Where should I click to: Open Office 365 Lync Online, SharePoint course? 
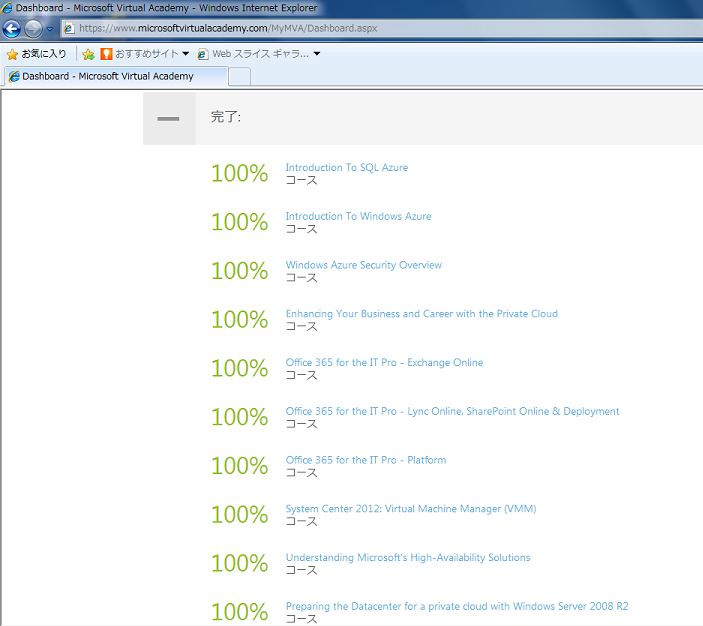point(452,411)
